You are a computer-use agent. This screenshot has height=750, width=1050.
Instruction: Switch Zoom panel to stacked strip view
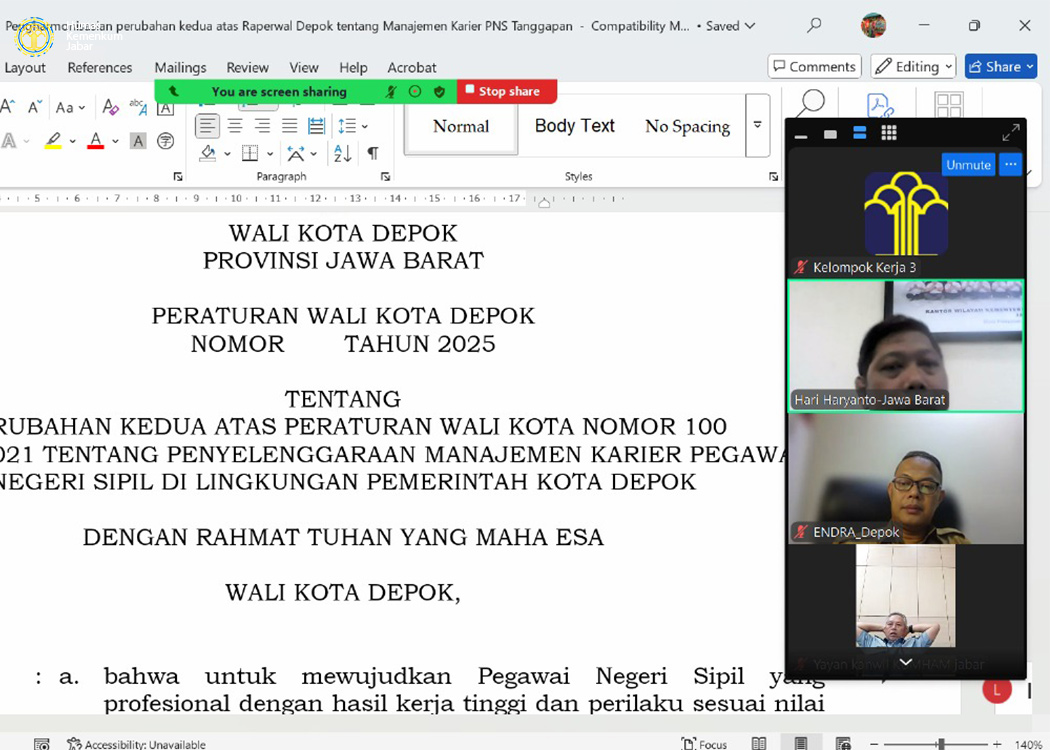pyautogui.click(x=860, y=133)
